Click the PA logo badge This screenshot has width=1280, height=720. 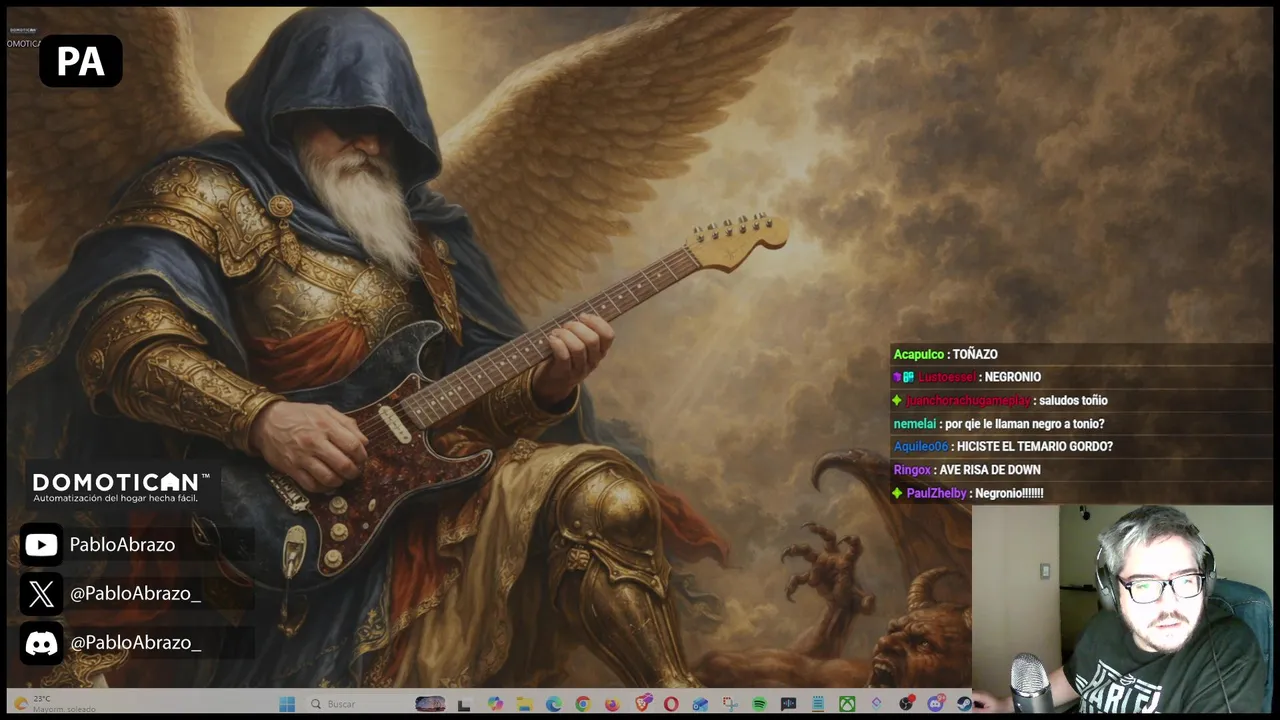(81, 62)
